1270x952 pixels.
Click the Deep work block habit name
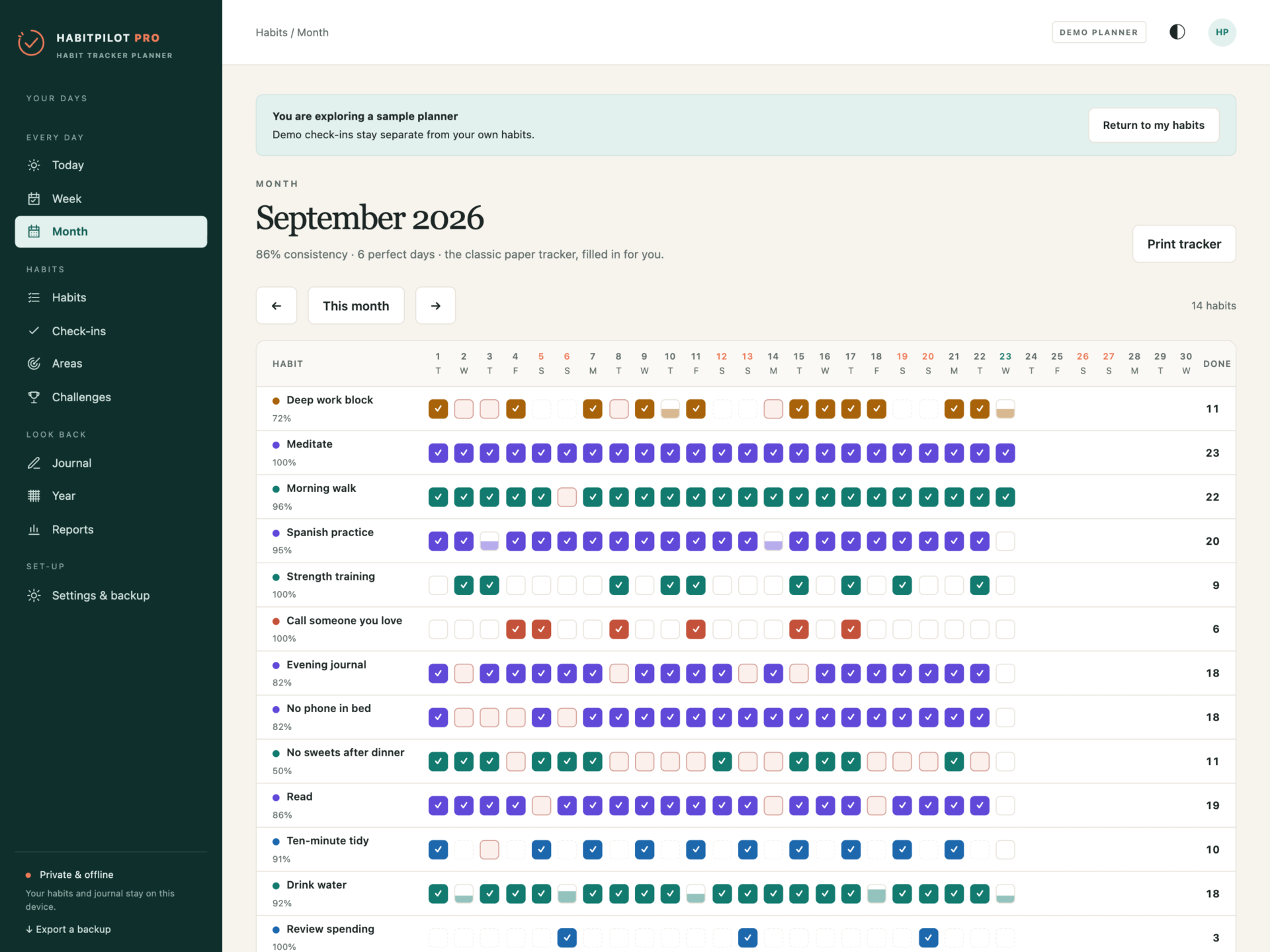coord(329,400)
